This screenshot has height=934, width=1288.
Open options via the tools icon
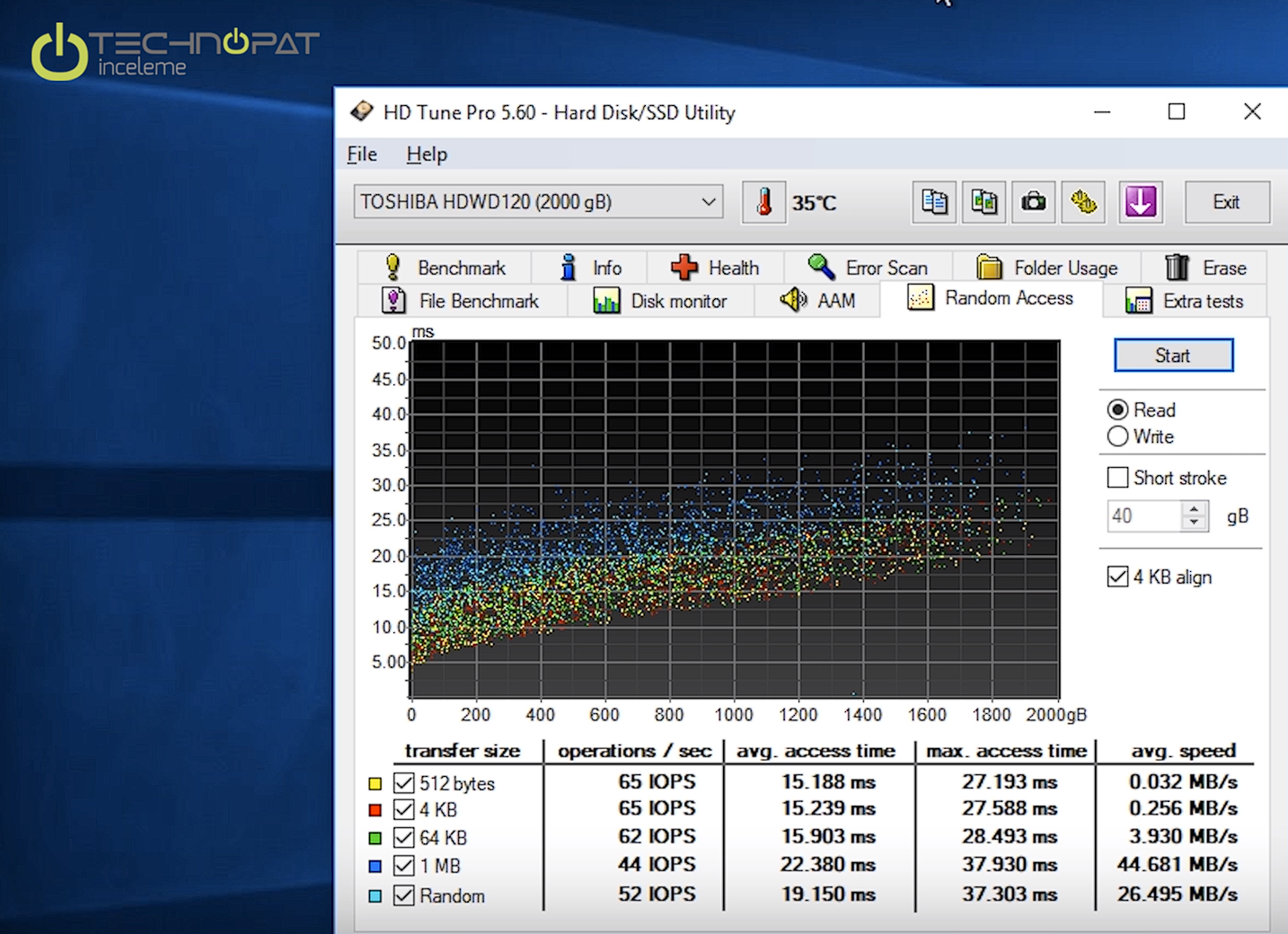tap(1083, 202)
